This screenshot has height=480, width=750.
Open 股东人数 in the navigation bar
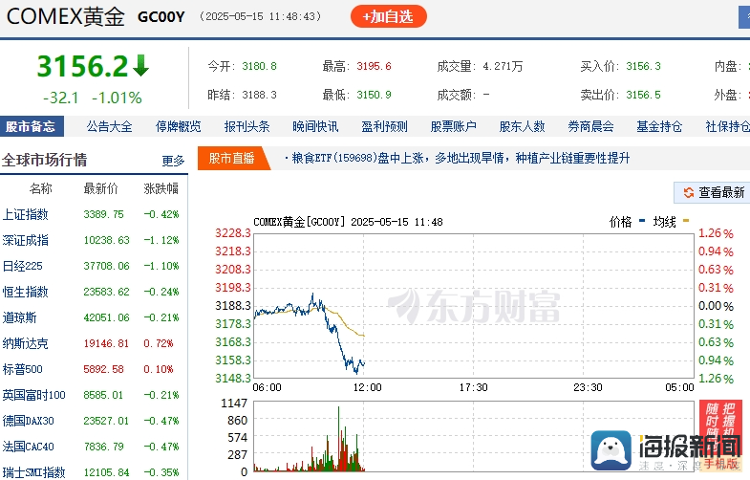point(522,127)
